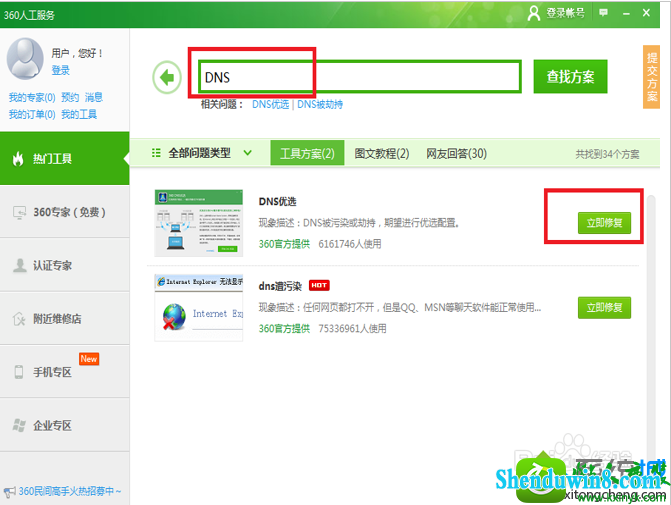
Task: Click related question link DNS被劫持
Action: (x=320, y=104)
